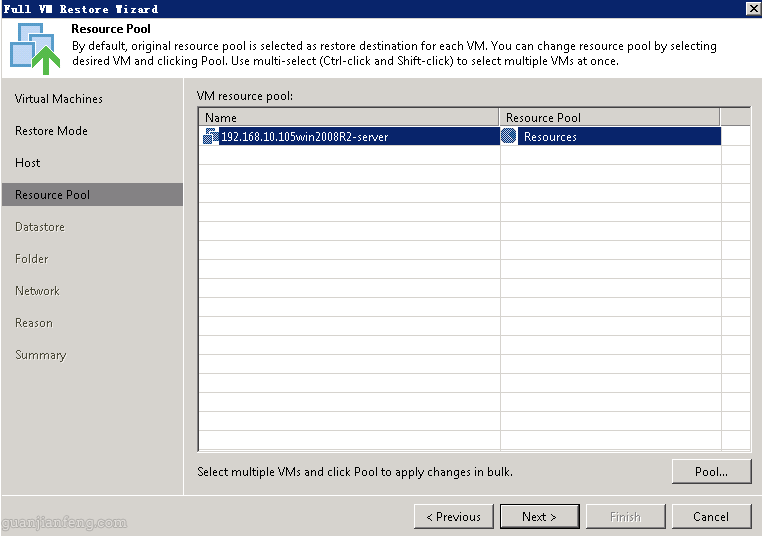The width and height of the screenshot is (762, 536).
Task: Go to the Summary step
Action: coord(41,355)
